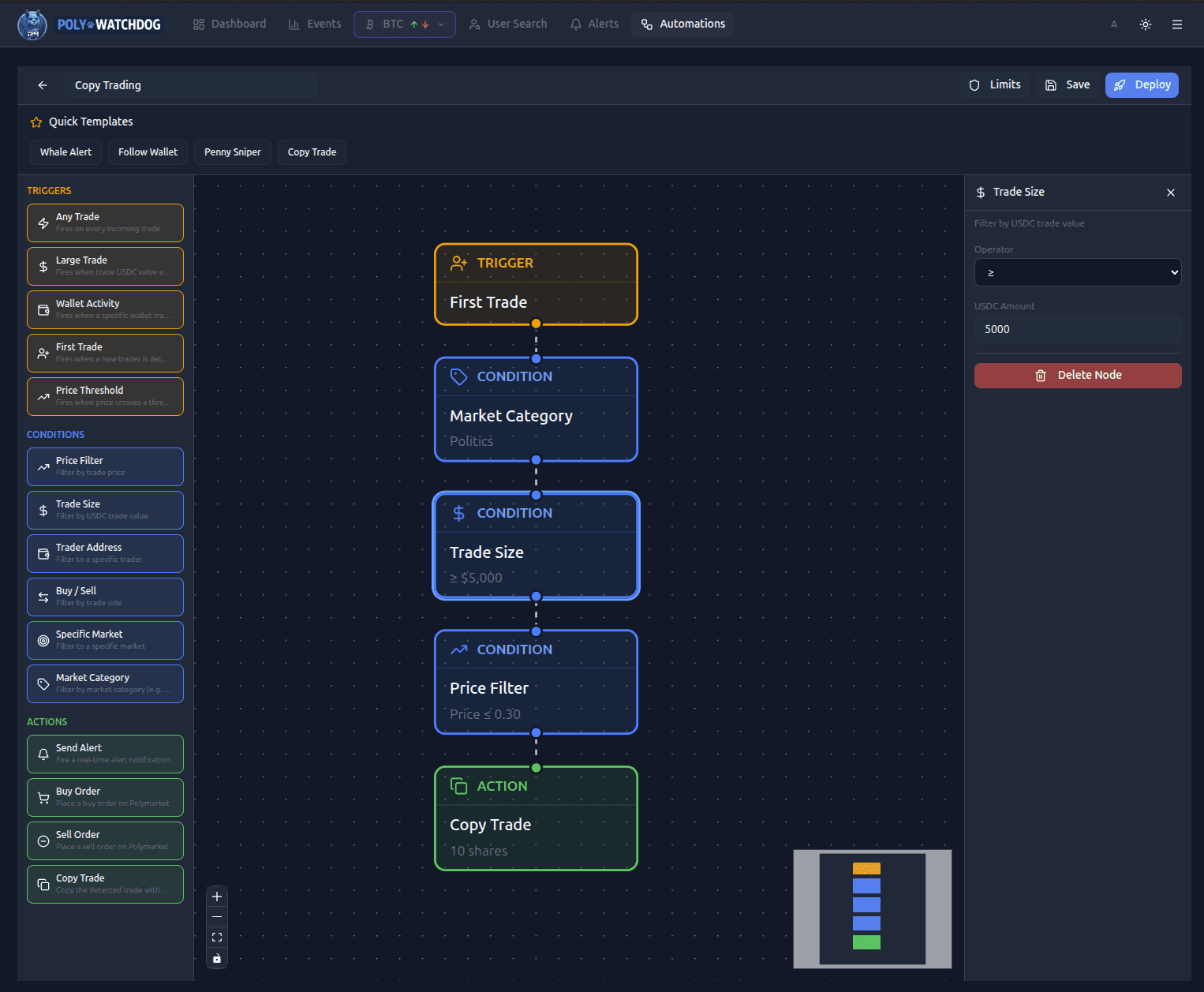Close the Trade Size properties panel
The width and height of the screenshot is (1204, 992).
tap(1171, 193)
